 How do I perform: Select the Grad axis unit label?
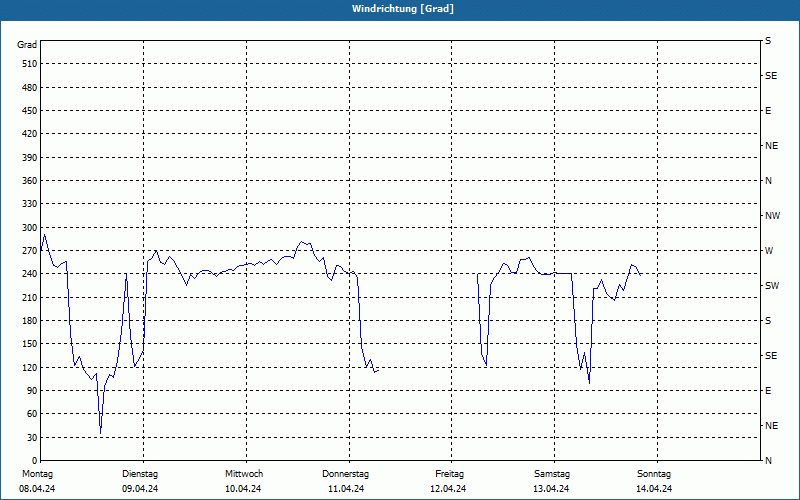(x=27, y=45)
